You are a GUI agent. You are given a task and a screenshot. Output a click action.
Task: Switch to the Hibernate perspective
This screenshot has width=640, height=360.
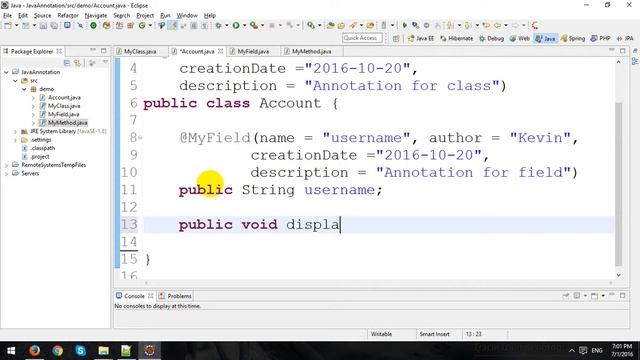click(x=457, y=38)
